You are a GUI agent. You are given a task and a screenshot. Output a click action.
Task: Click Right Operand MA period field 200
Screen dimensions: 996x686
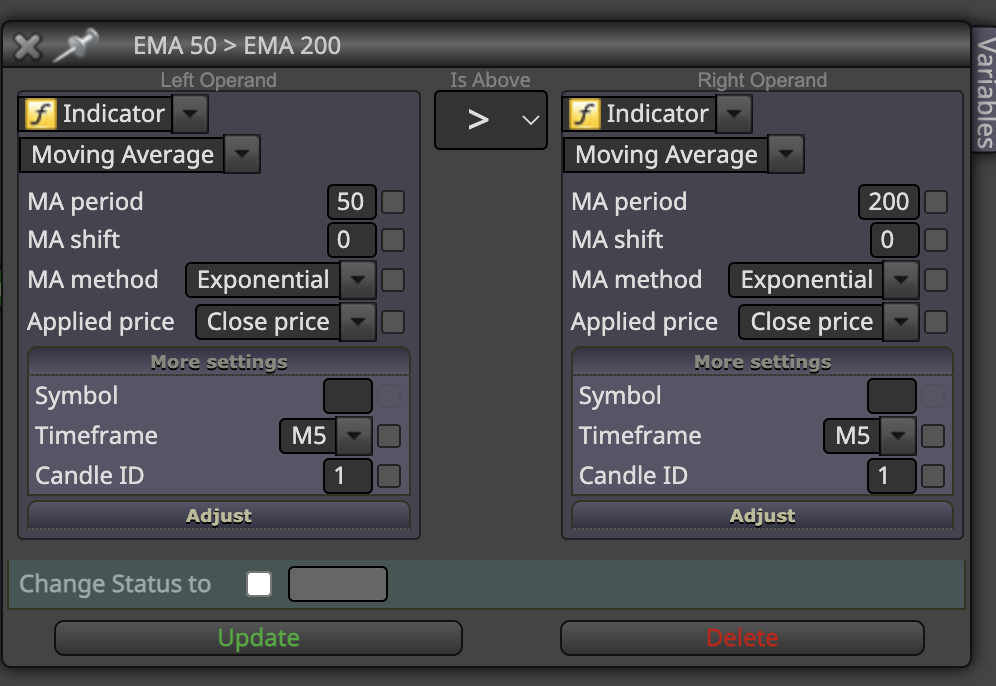(x=889, y=202)
